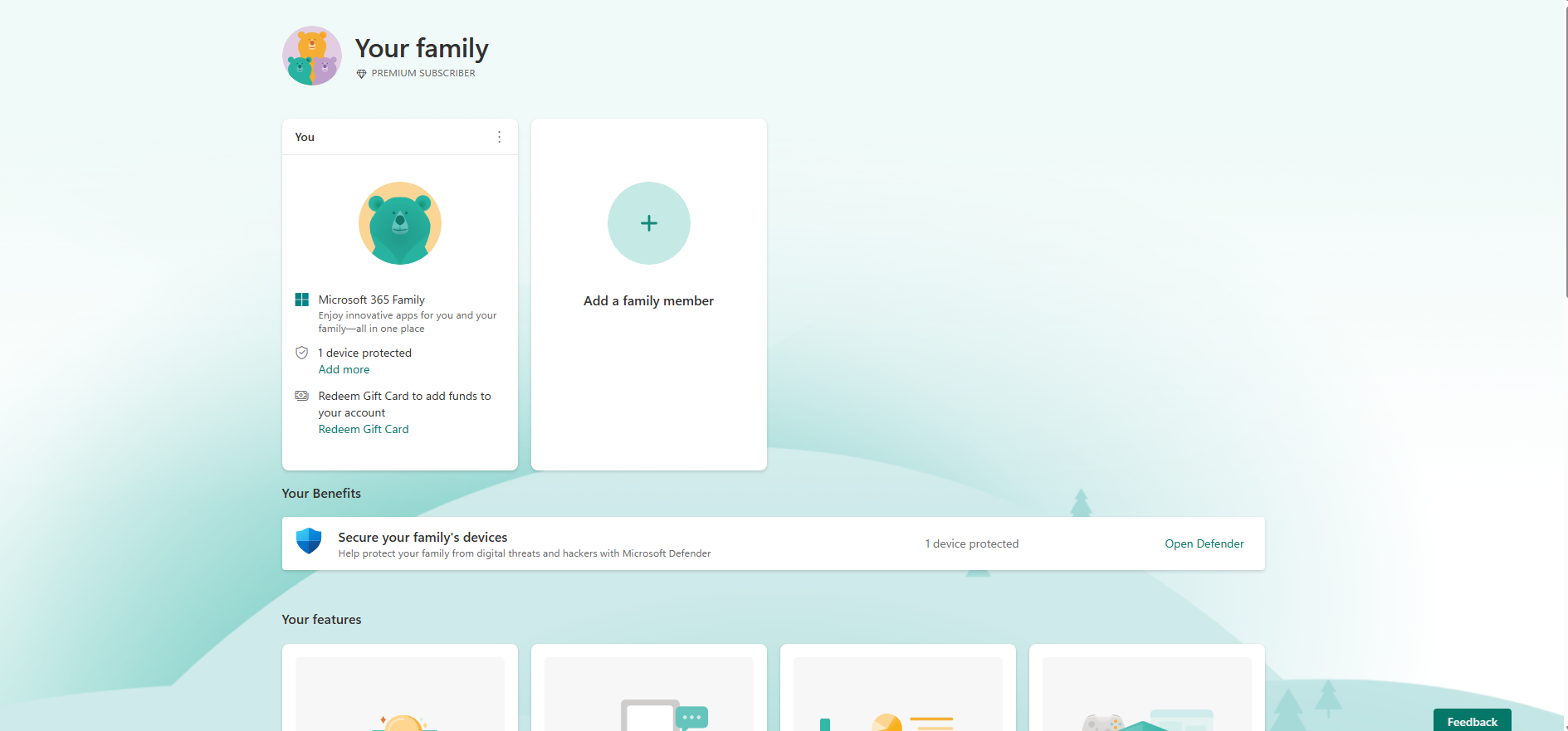Click the Your family page title
The image size is (1568, 731).
pos(422,48)
